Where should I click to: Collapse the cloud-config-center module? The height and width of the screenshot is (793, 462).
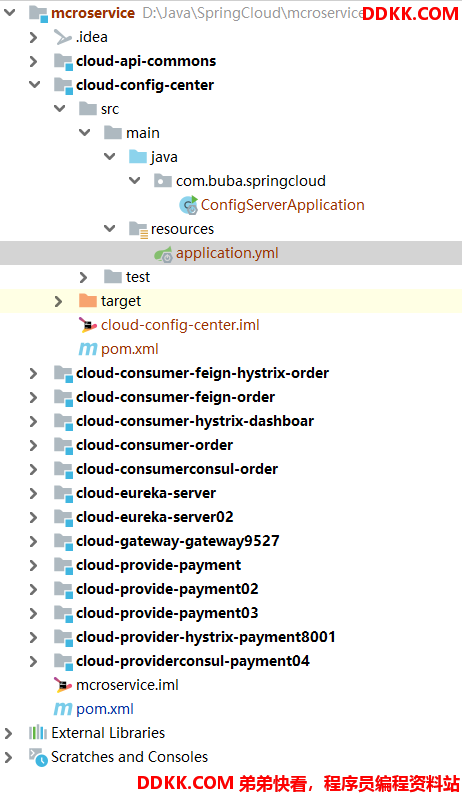tap(34, 84)
